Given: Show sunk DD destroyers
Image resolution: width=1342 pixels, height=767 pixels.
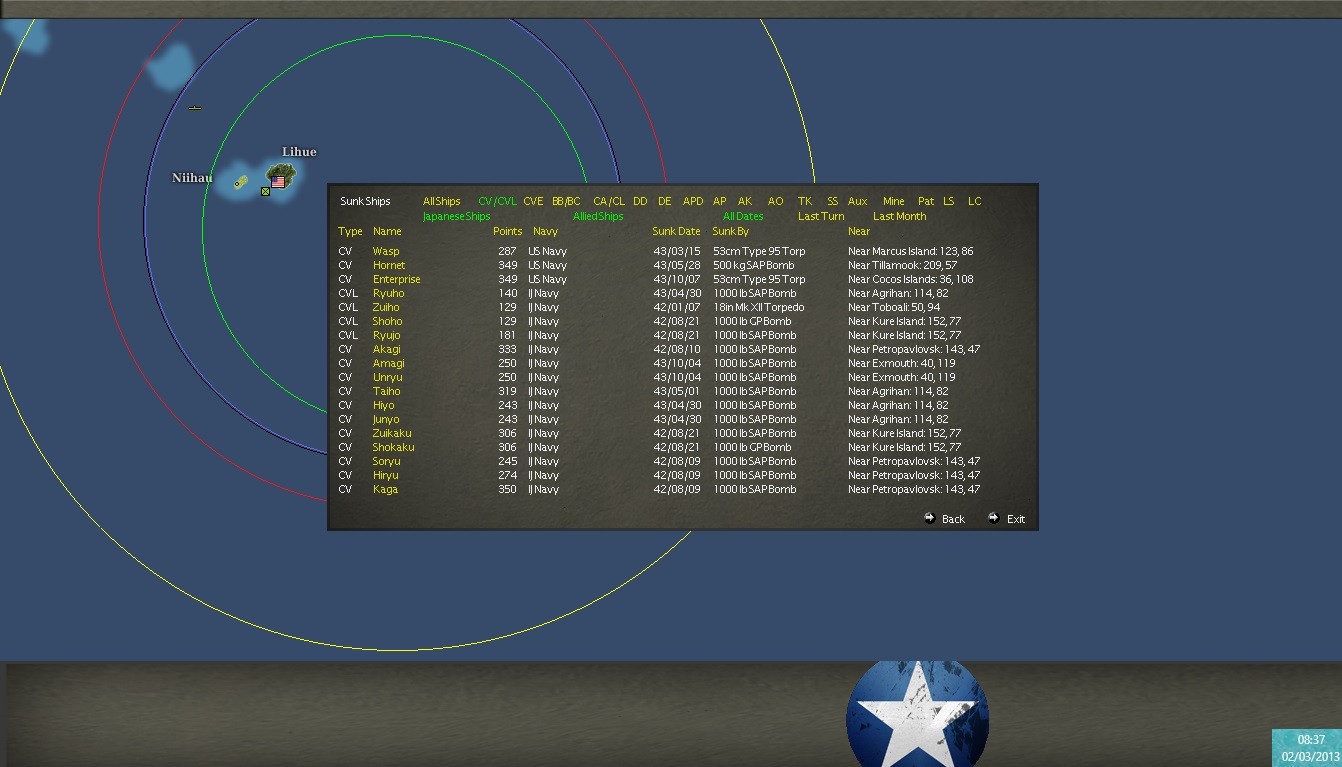Looking at the screenshot, I should (640, 201).
